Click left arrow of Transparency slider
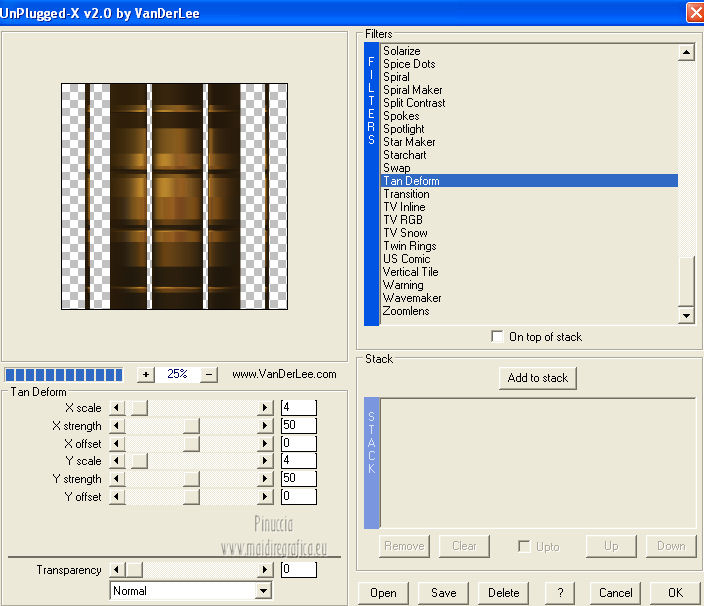Image resolution: width=704 pixels, height=606 pixels. [x=117, y=570]
